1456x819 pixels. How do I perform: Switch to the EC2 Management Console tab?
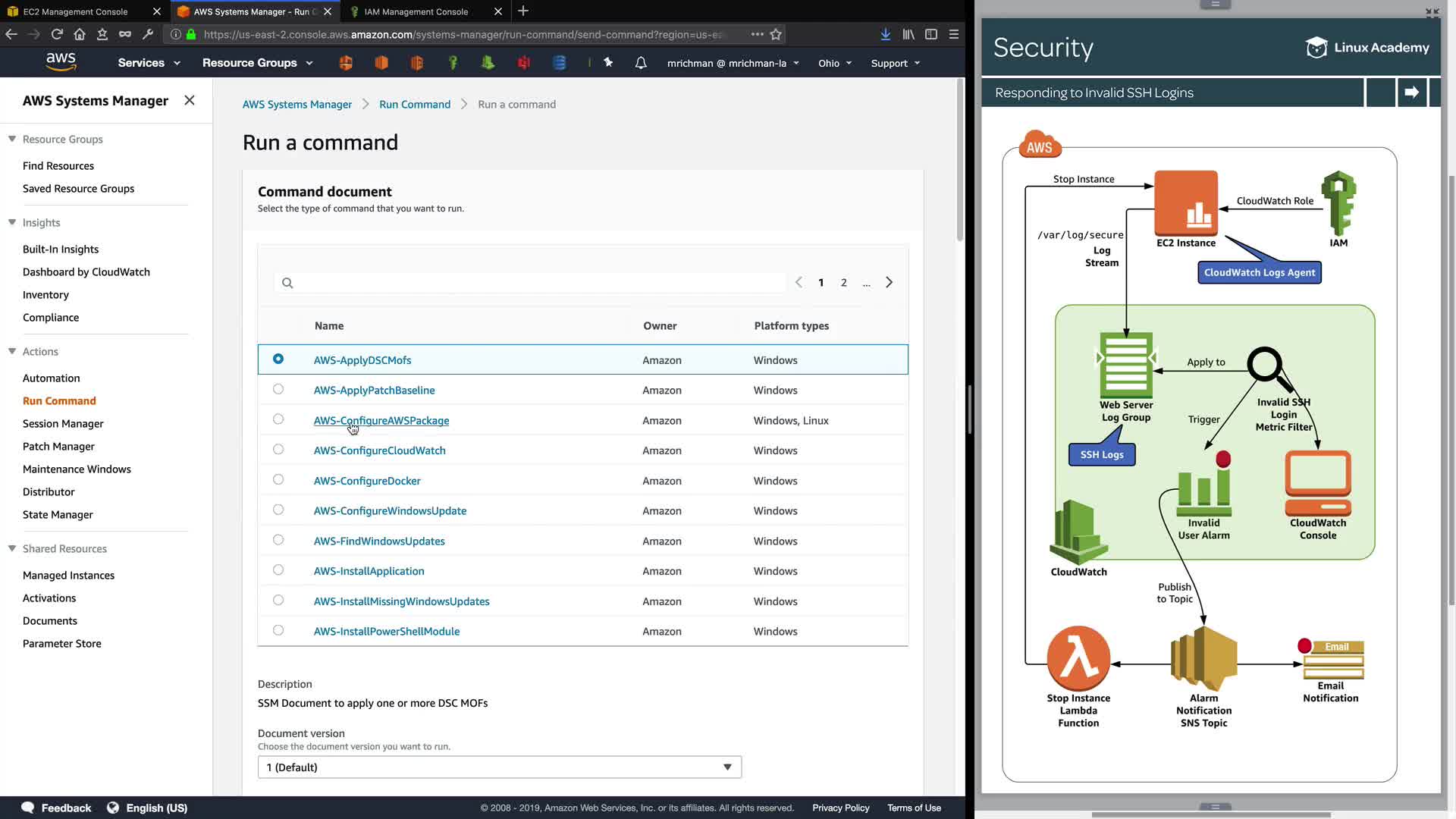[x=76, y=11]
